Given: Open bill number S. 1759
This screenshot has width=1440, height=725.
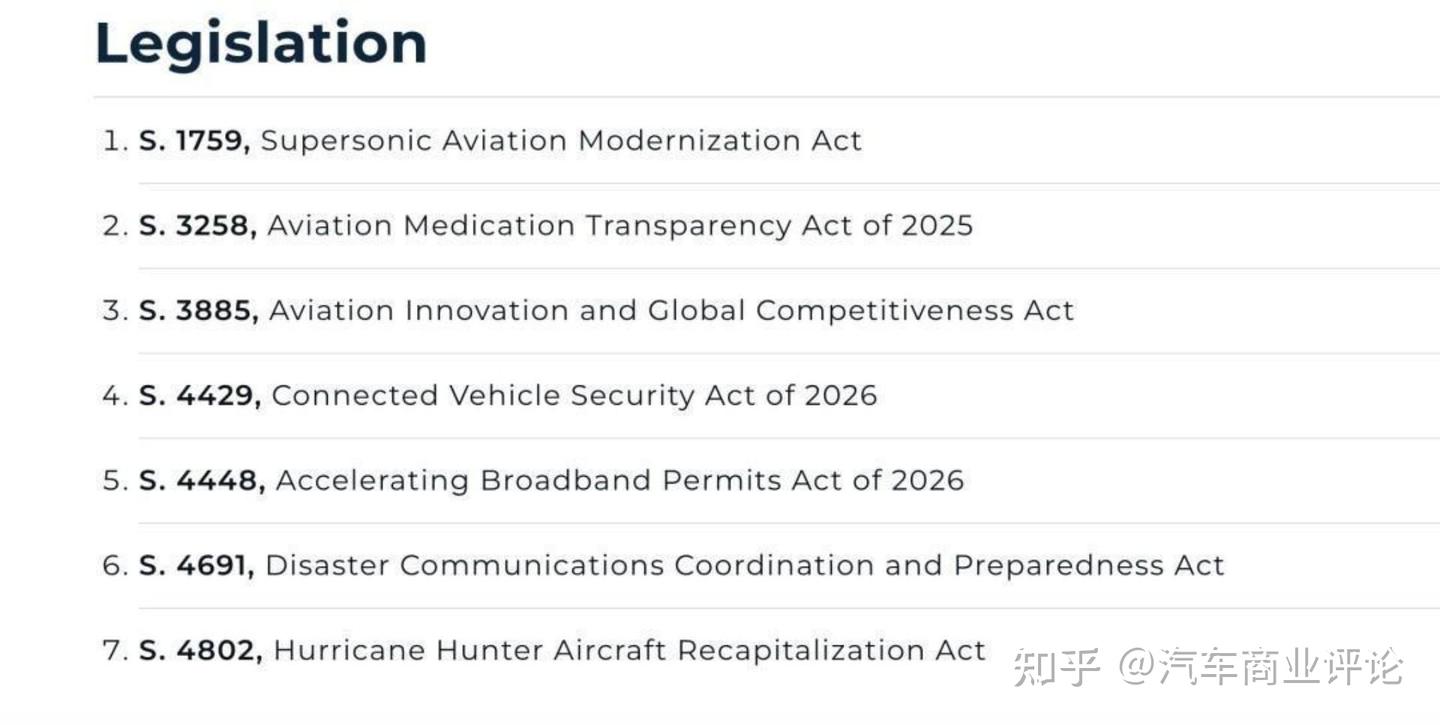Looking at the screenshot, I should (x=194, y=141).
